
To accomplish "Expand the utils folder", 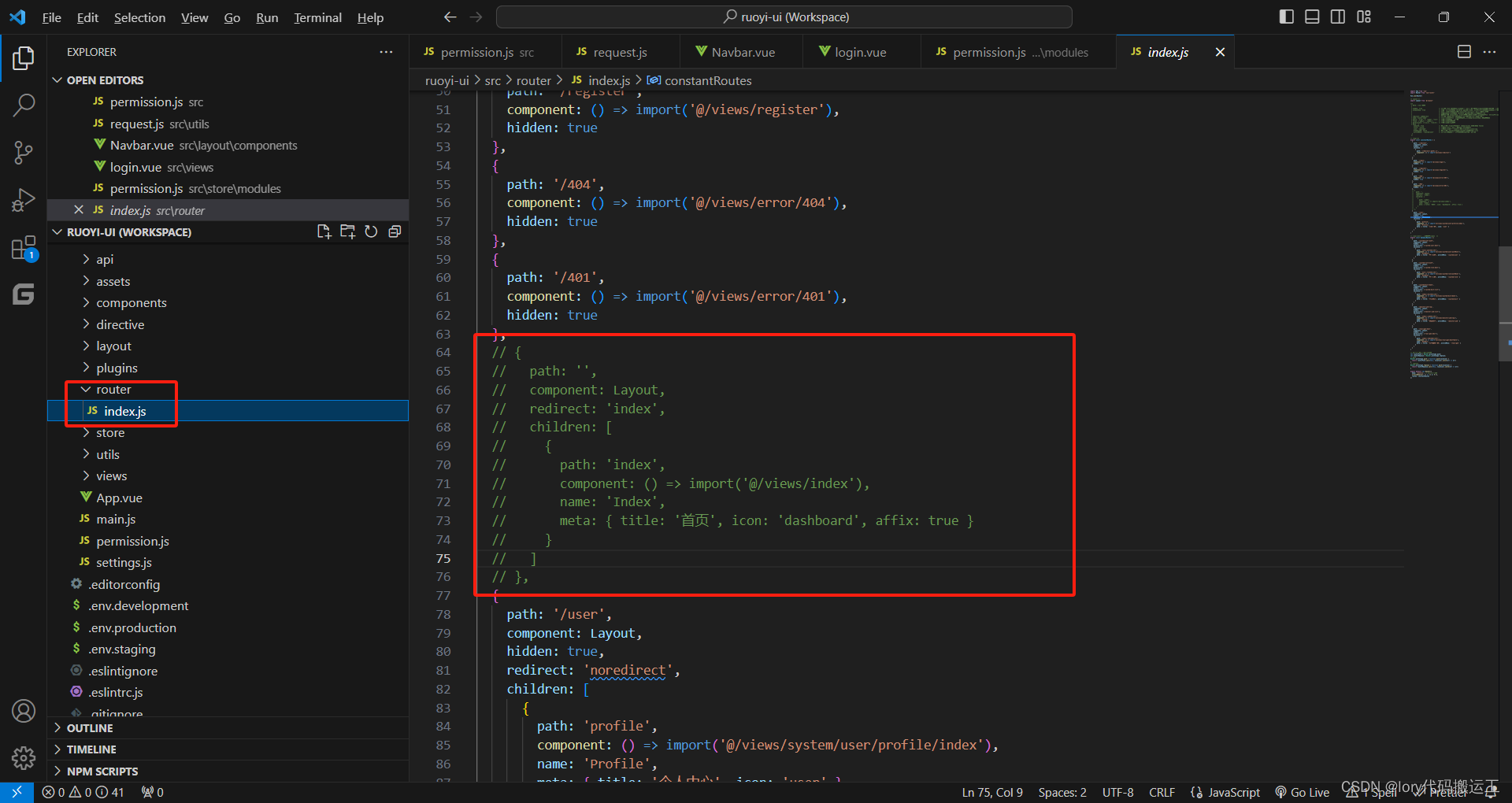I will click(x=108, y=454).
